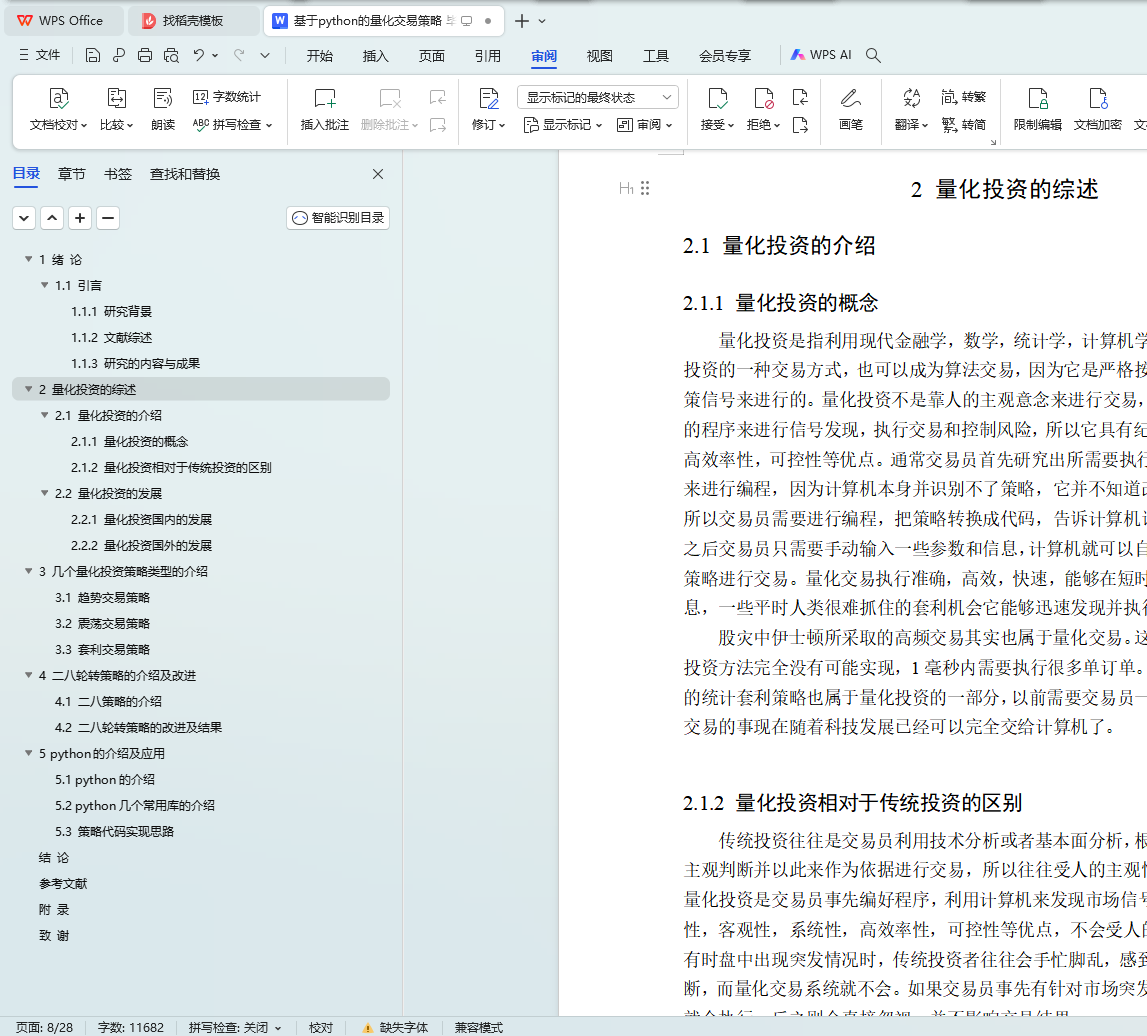Collapse the '1 绪论' outline node
The height and width of the screenshot is (1036, 1147).
click(29, 260)
